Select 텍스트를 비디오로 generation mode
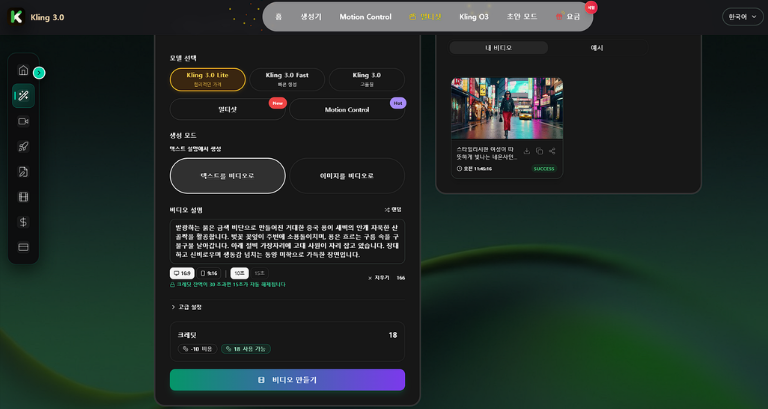This screenshot has width=768, height=409. [228, 176]
